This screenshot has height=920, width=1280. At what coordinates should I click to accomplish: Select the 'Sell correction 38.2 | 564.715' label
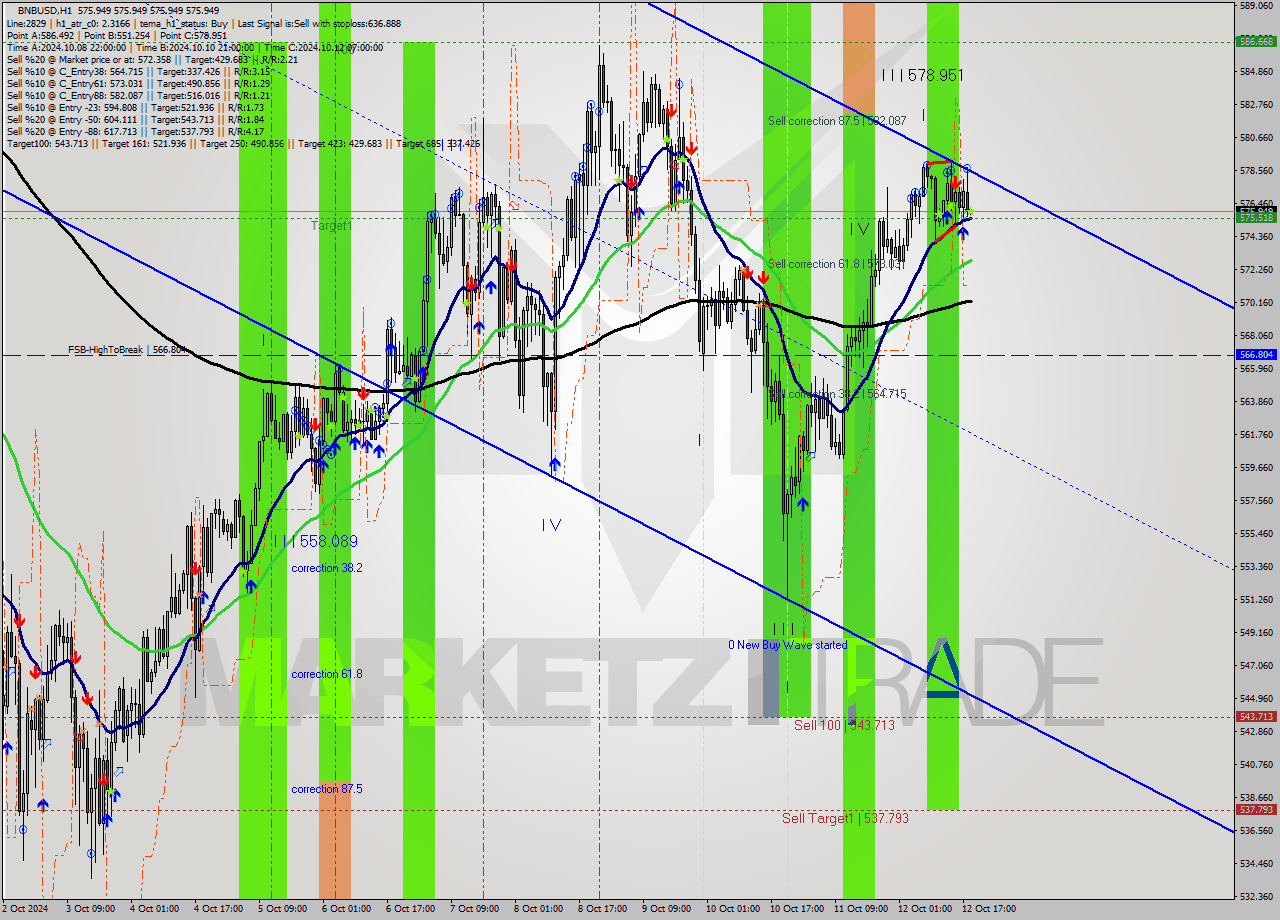pos(837,394)
